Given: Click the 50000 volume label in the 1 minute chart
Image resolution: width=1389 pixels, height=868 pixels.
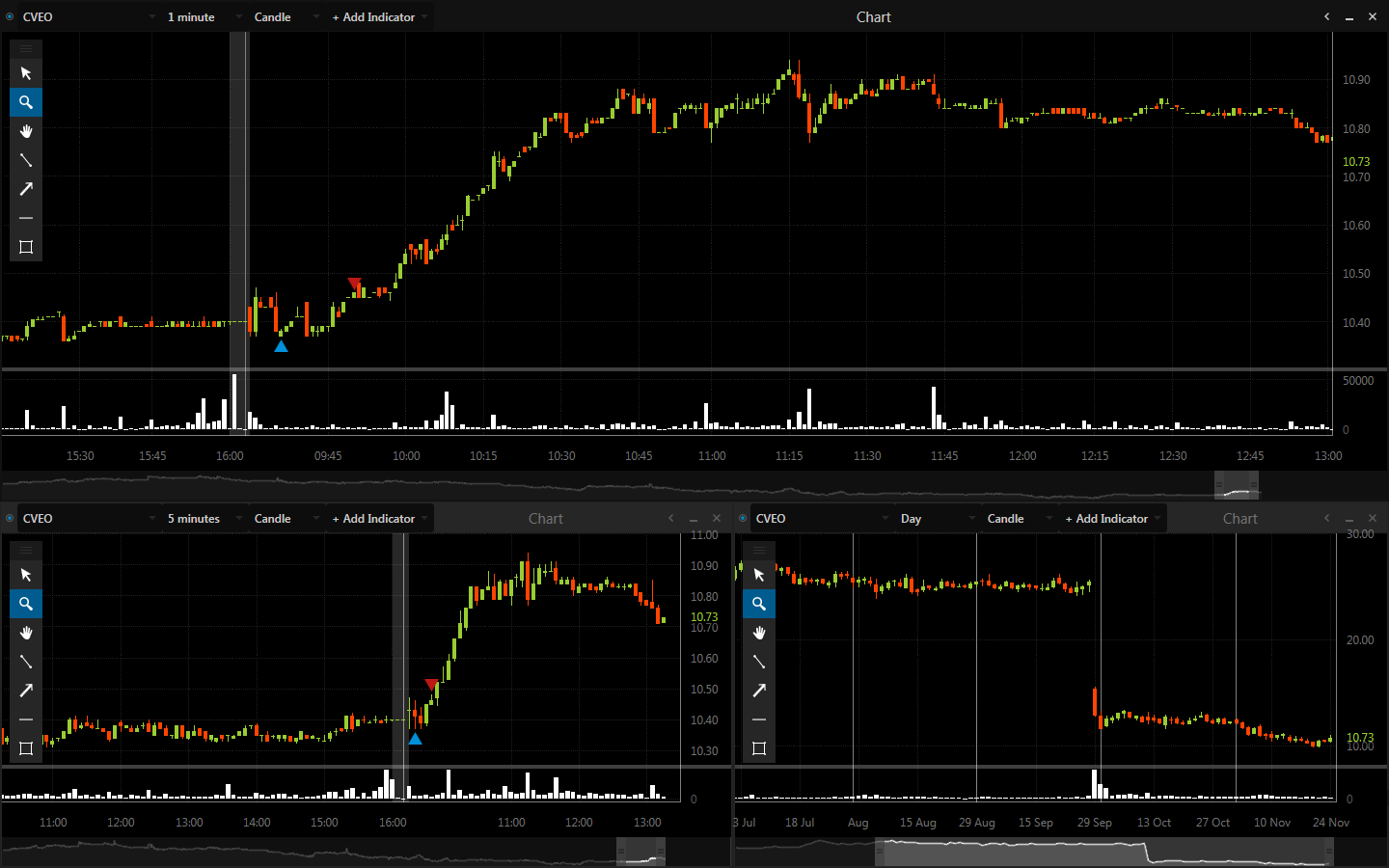Looking at the screenshot, I should pyautogui.click(x=1358, y=381).
